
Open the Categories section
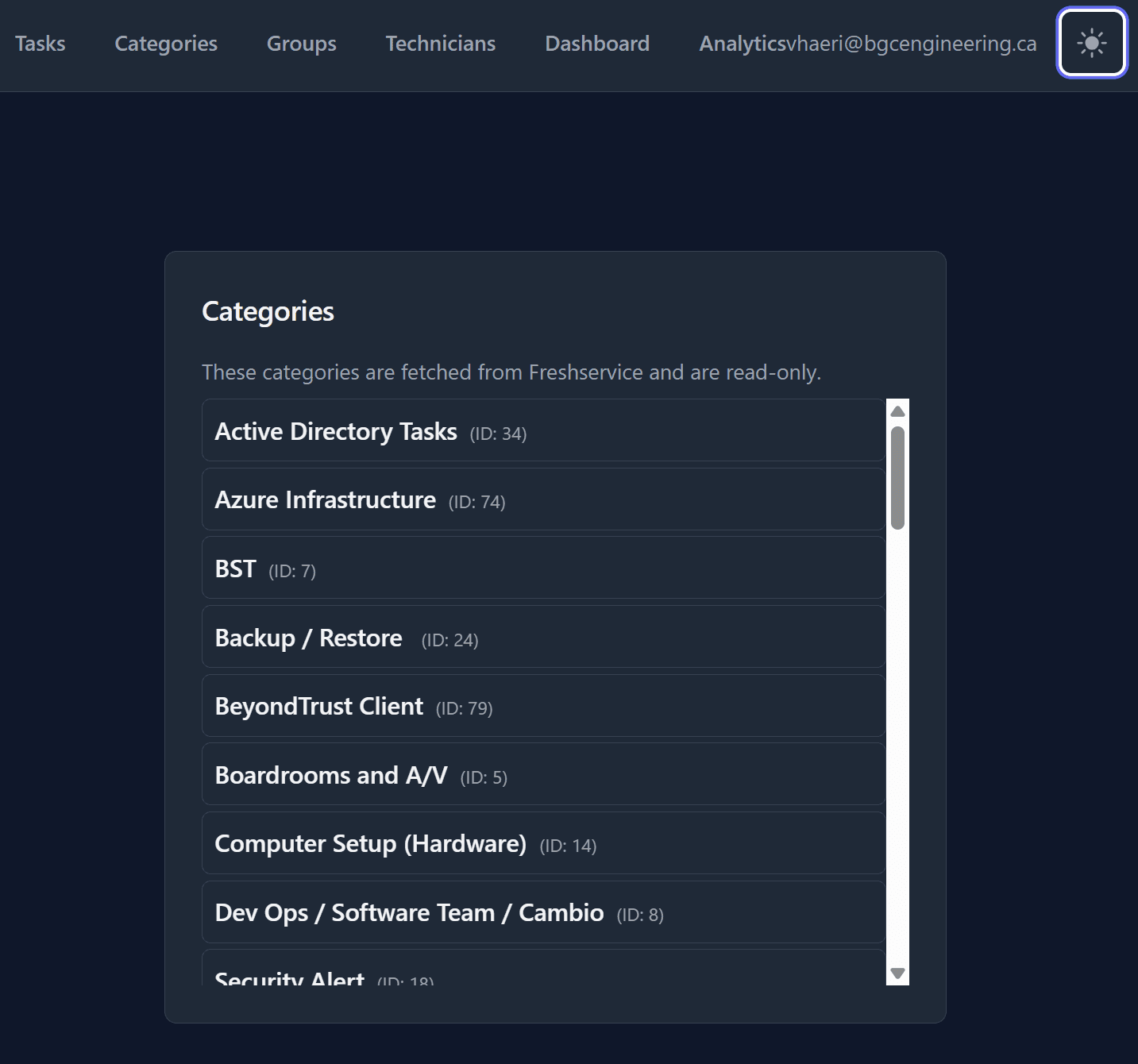(165, 44)
